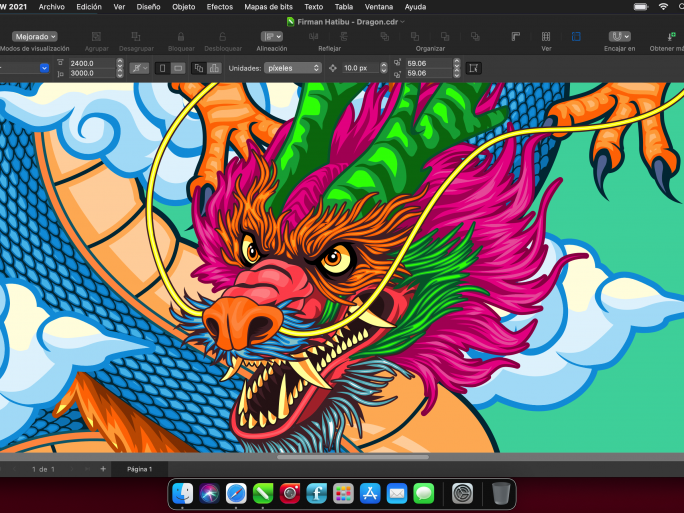Viewport: 684px width, 513px height.
Task: Add a page with the plus icon
Action: [x=103, y=469]
